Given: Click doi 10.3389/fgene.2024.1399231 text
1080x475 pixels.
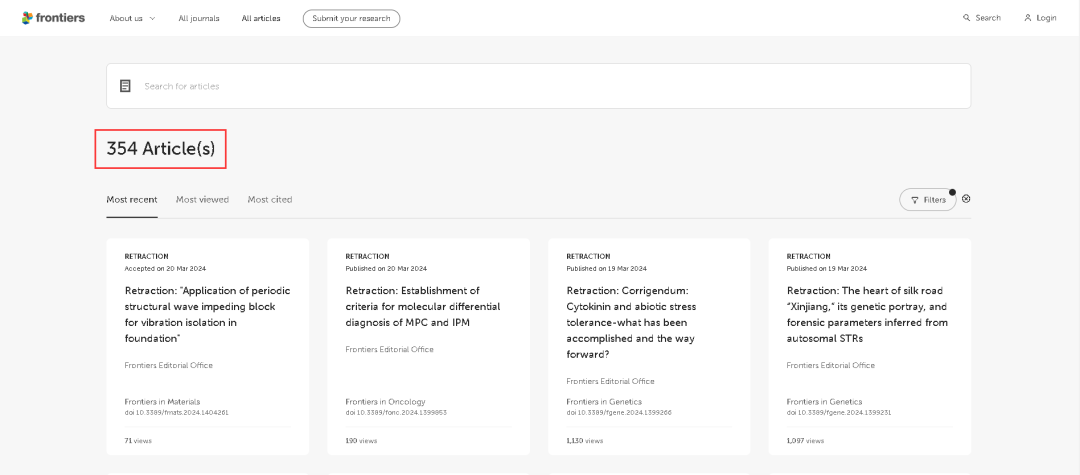Looking at the screenshot, I should 840,412.
